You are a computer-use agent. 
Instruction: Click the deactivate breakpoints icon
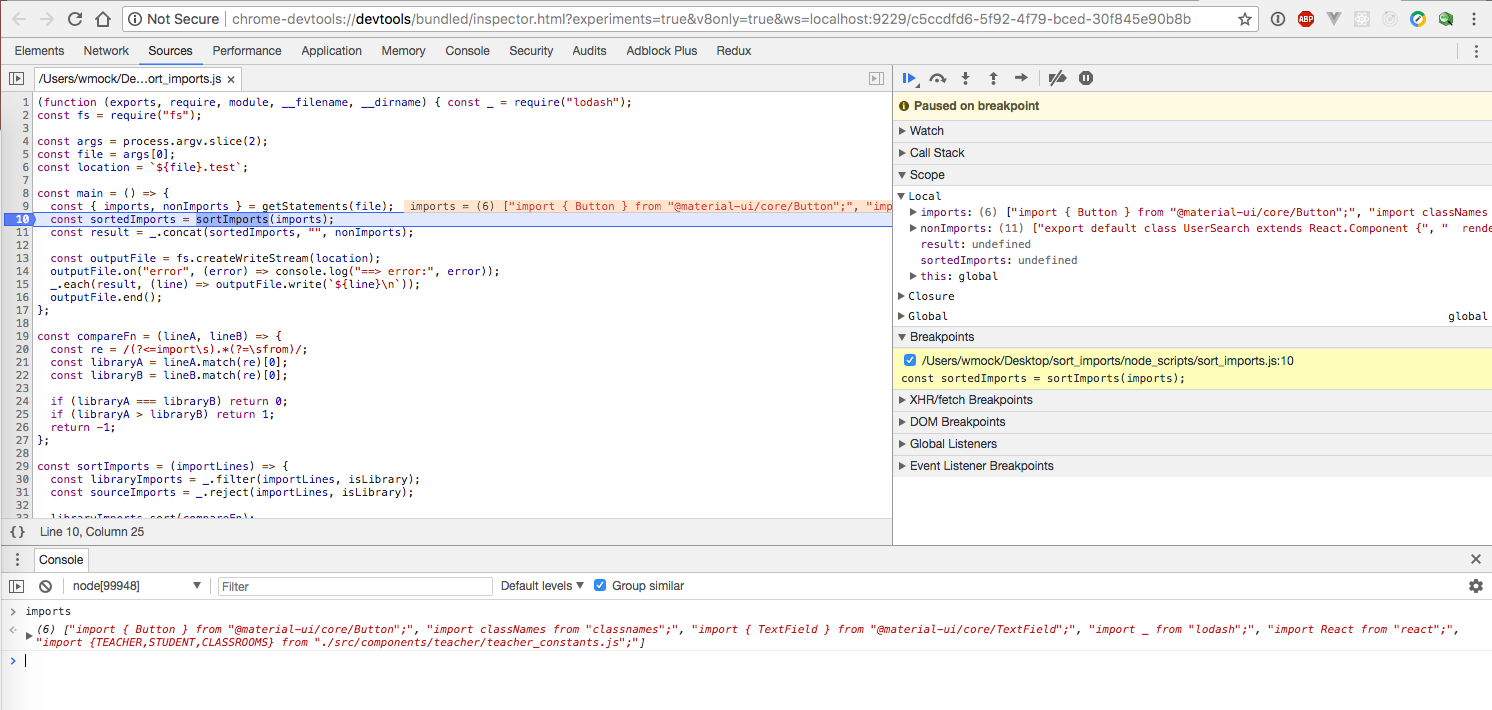tap(1057, 78)
